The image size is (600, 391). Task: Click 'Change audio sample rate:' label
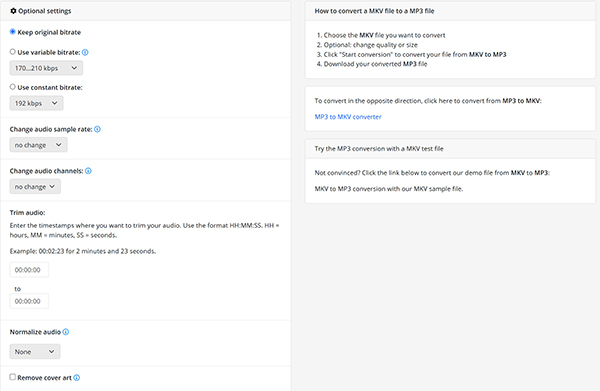[x=51, y=129]
